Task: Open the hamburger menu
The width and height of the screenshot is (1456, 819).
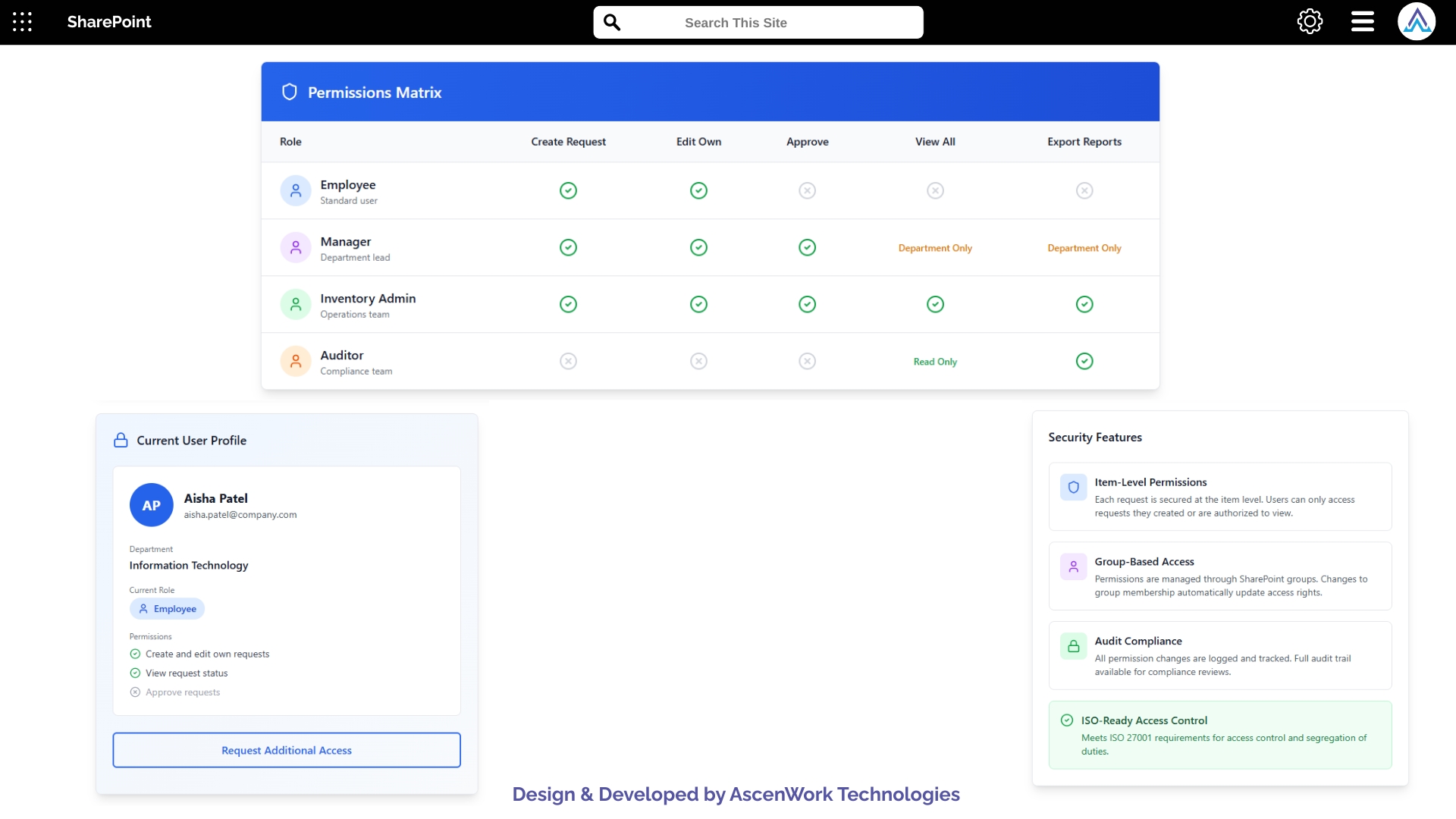Action: [1361, 21]
